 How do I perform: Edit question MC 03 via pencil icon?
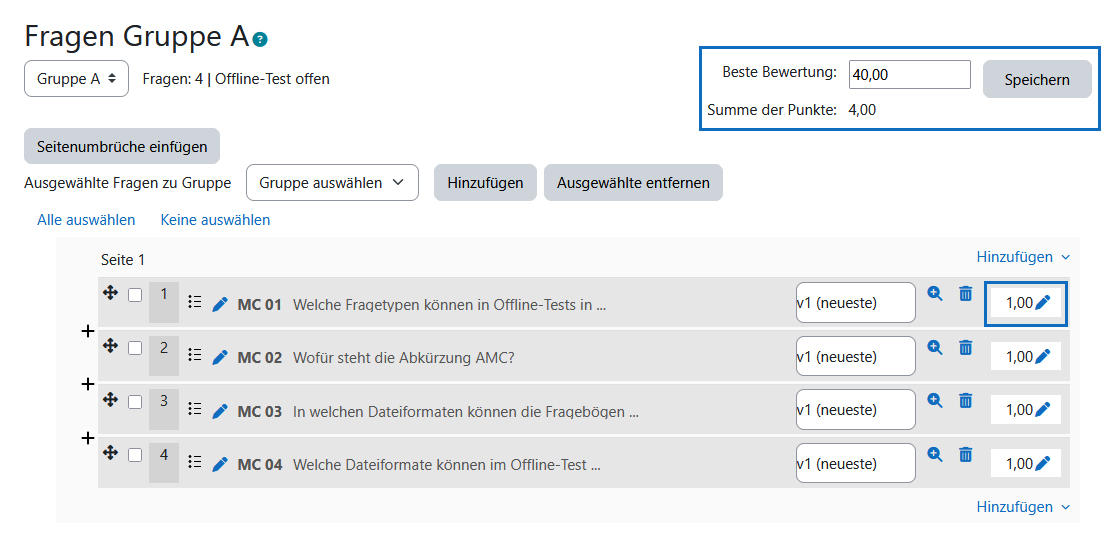point(220,411)
